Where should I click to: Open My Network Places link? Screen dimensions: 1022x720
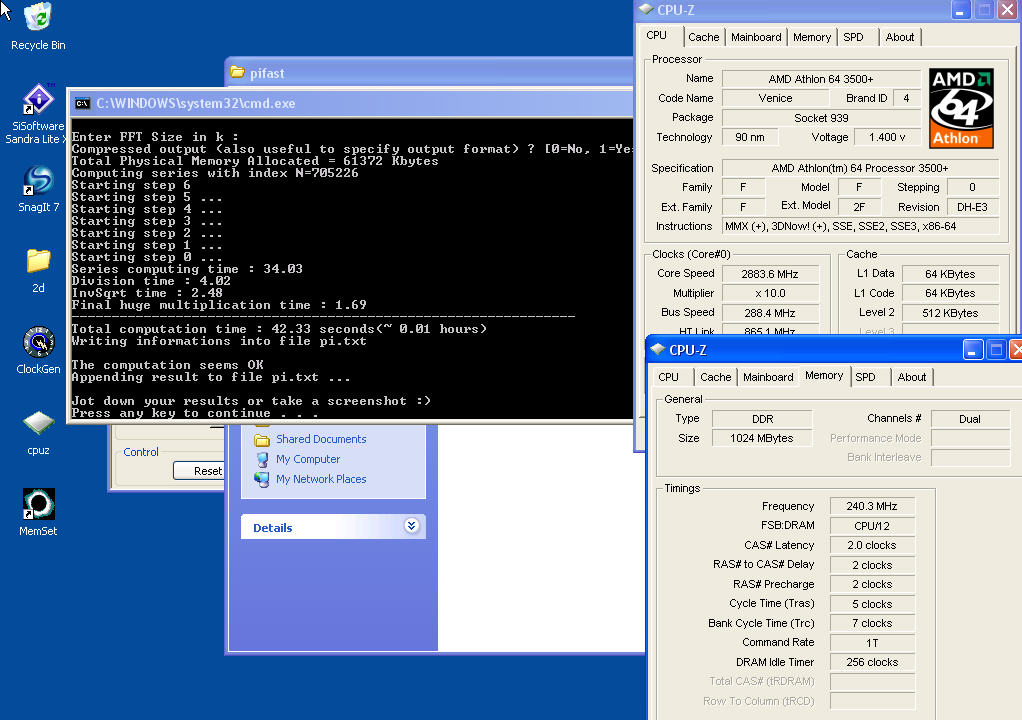pyautogui.click(x=321, y=479)
